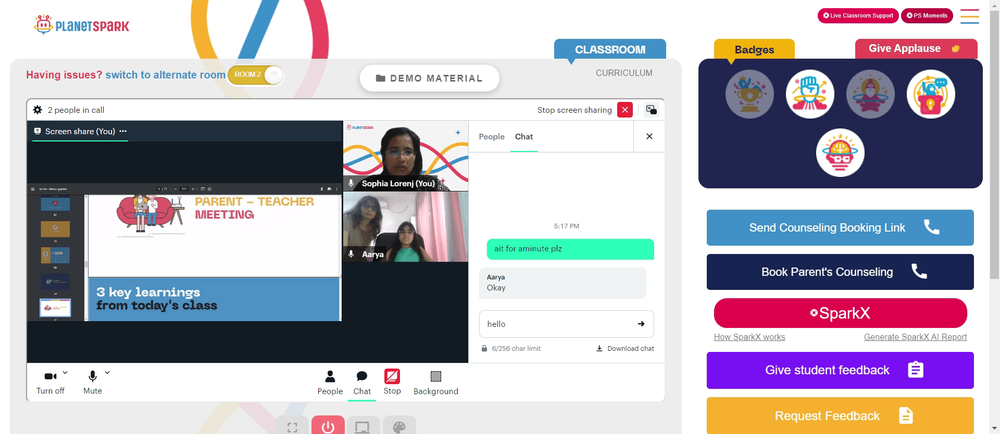Screen dimensions: 1000x434
Task: Switch to the People tab in side panel
Action: (492, 136)
